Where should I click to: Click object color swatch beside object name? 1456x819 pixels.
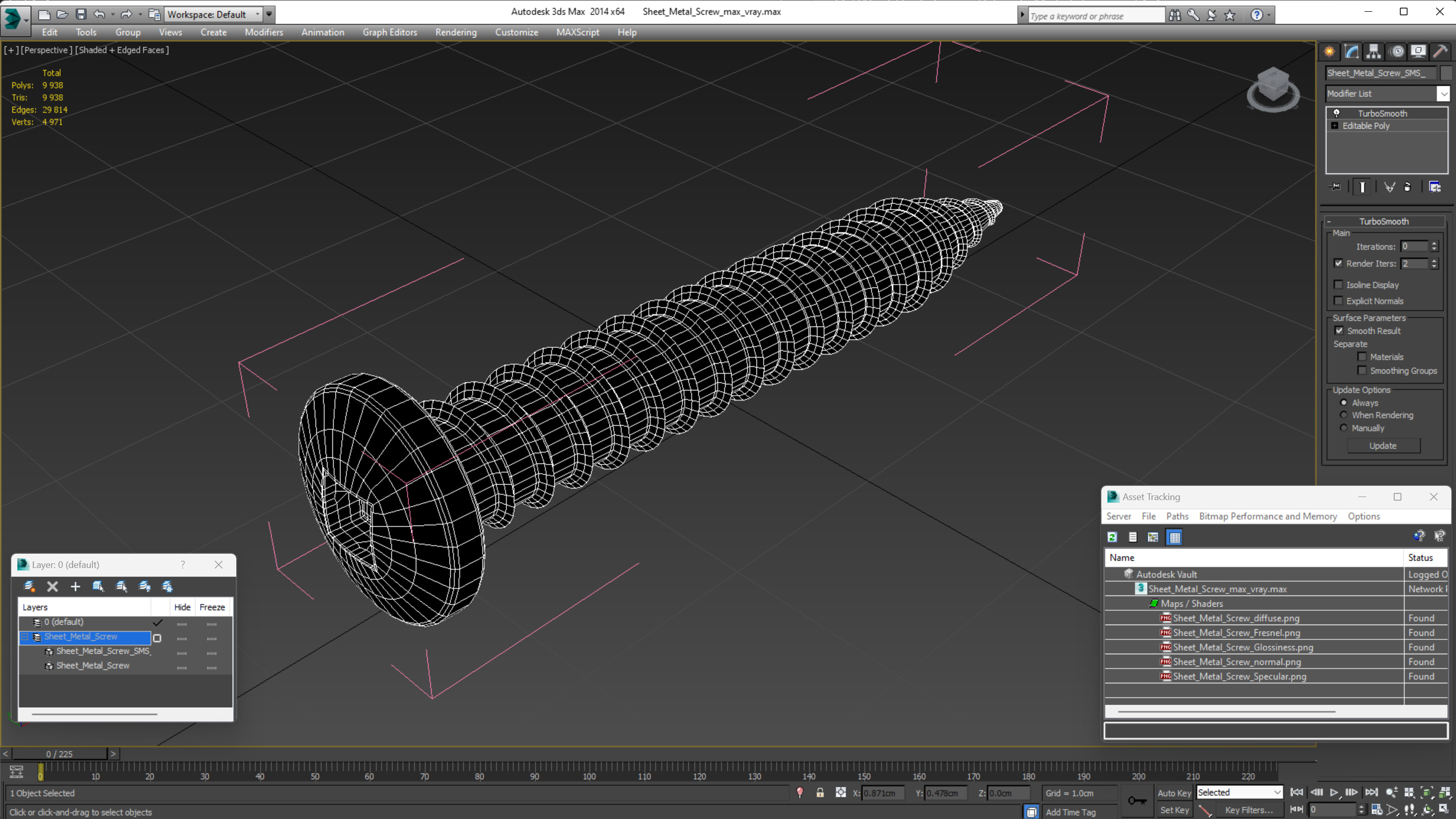click(x=1445, y=72)
